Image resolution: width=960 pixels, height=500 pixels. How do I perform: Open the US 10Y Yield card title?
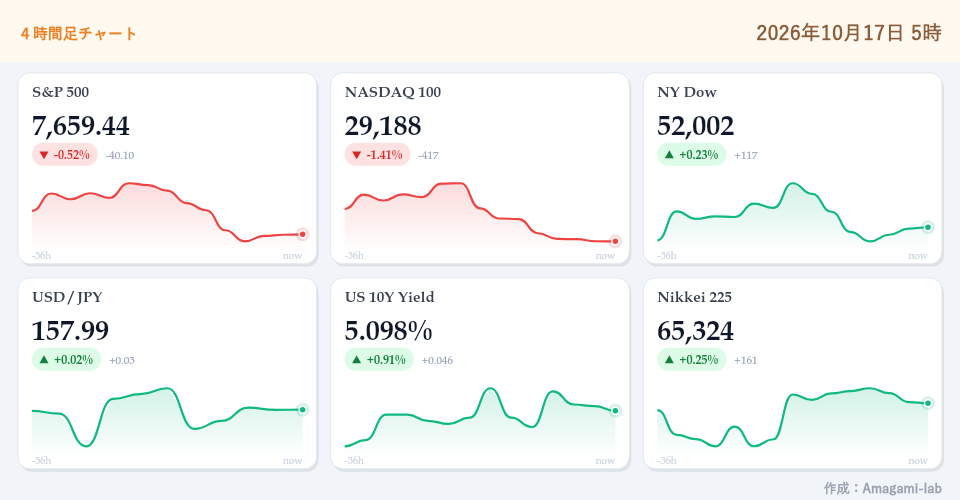click(389, 297)
